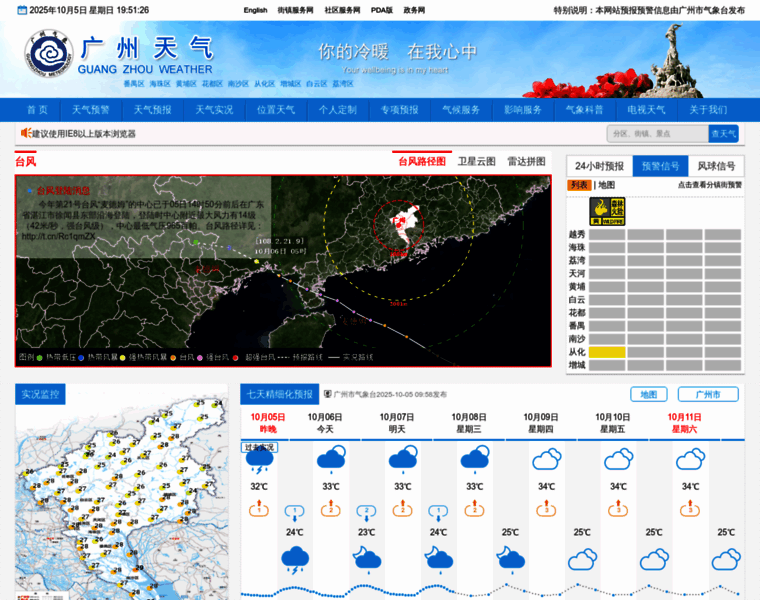Click in the location search input field
The image size is (760, 600).
pyautogui.click(x=658, y=134)
